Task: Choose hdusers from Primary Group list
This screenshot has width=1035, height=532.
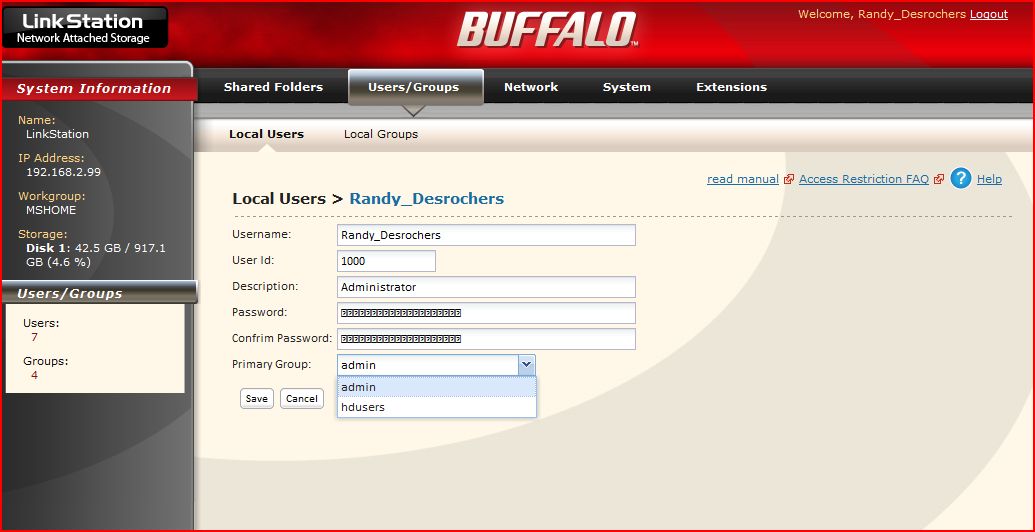Action: (x=436, y=407)
